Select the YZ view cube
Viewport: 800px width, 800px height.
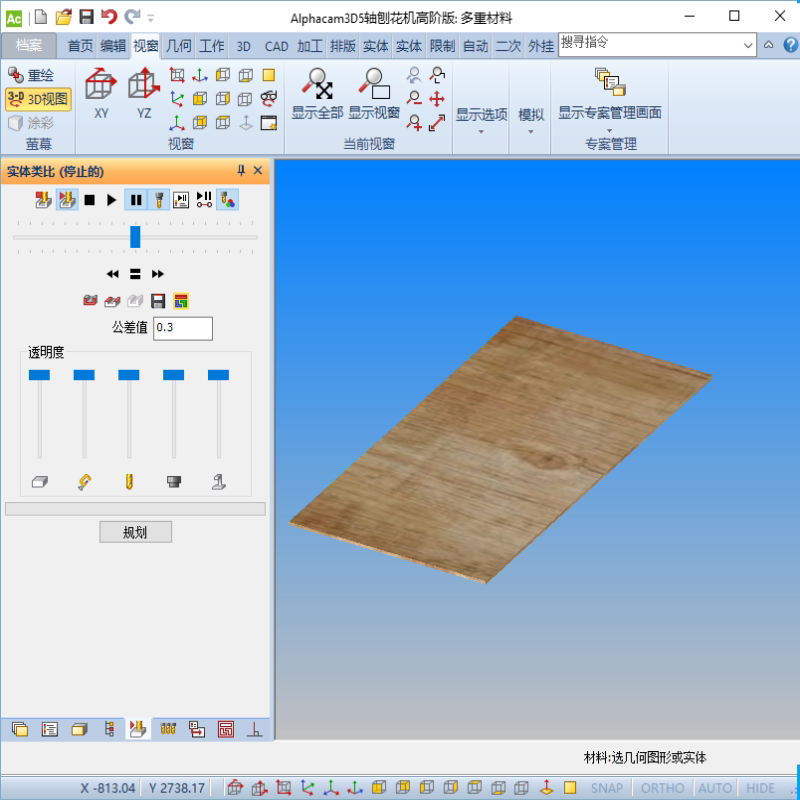[x=144, y=93]
